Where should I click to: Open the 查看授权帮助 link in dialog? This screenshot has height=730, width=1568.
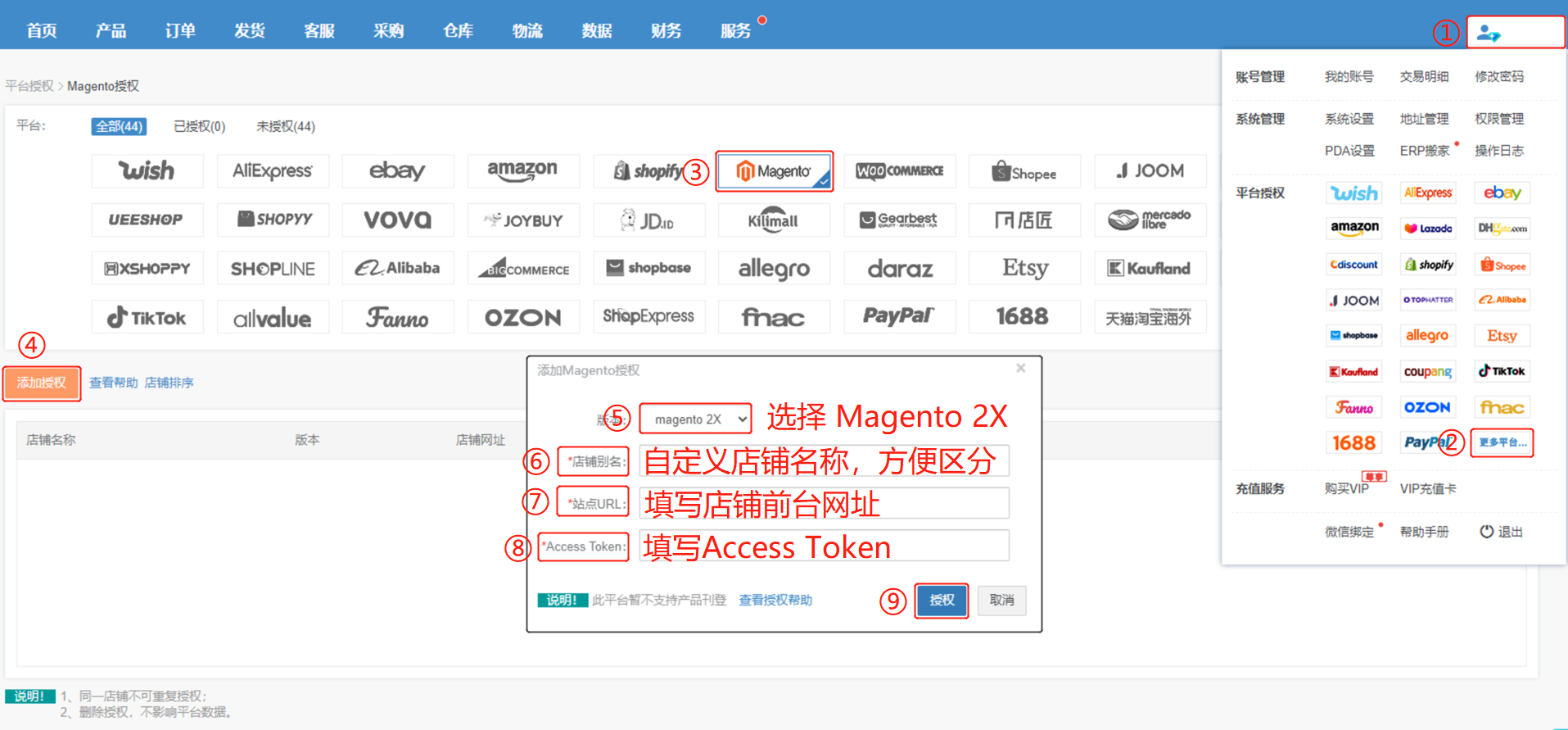tap(775, 601)
